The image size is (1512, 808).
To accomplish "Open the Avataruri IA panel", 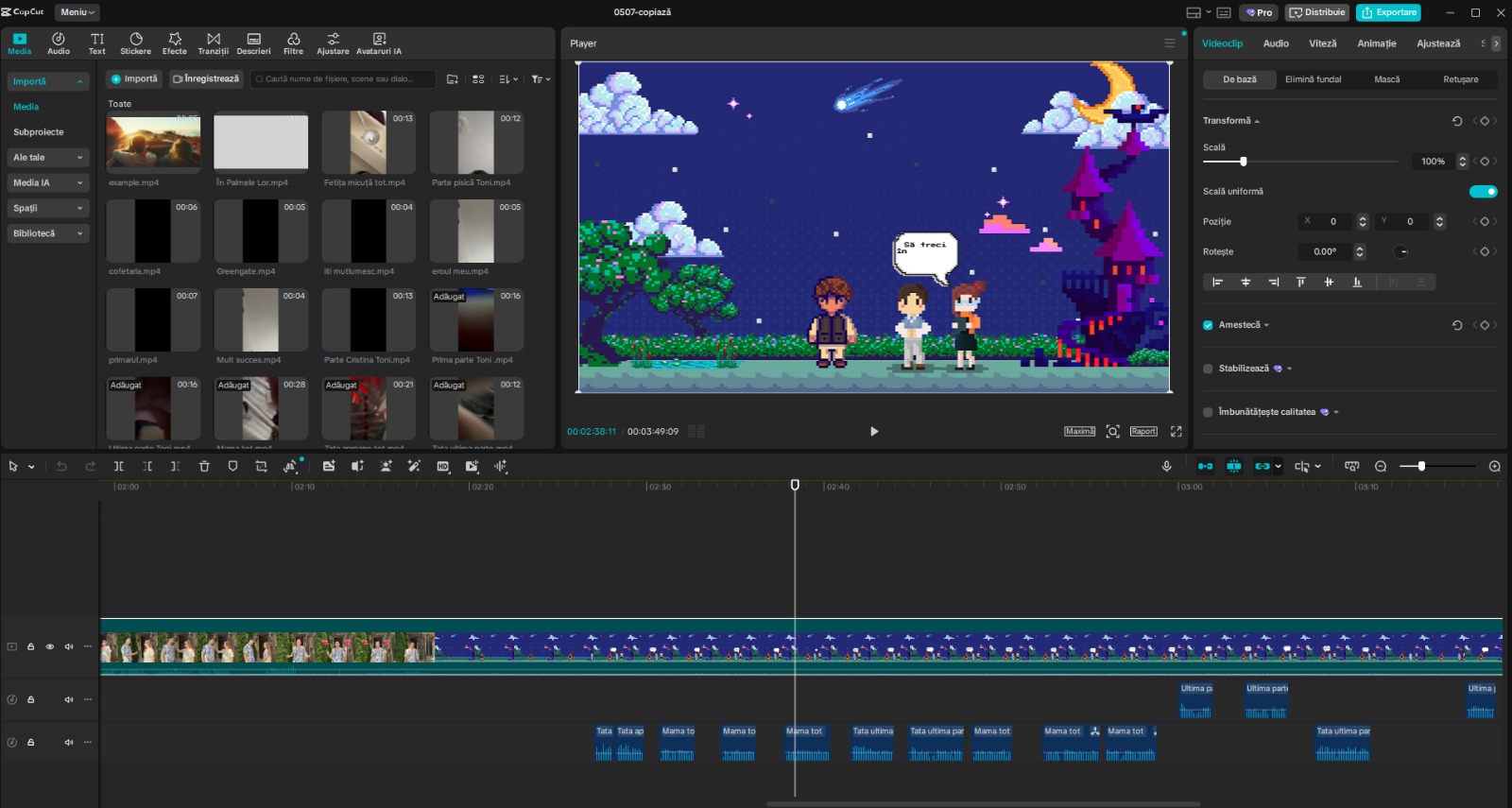I will (x=379, y=43).
